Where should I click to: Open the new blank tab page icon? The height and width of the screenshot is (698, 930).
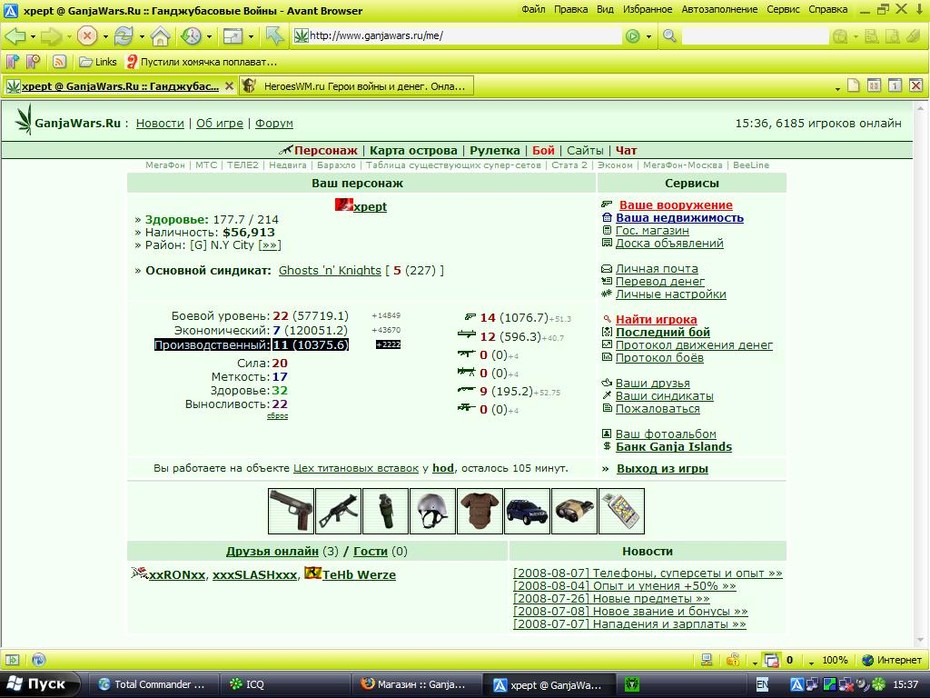tap(853, 85)
